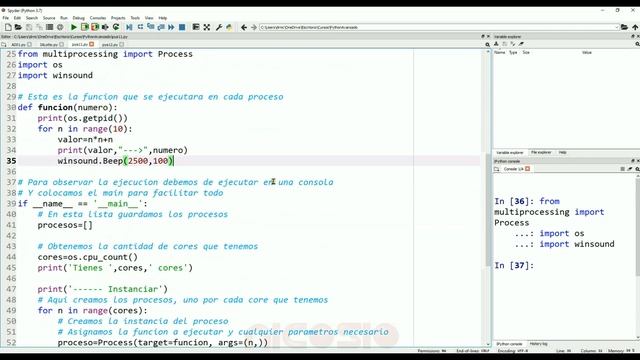
Task: Open the Help menu
Action: [162, 18]
